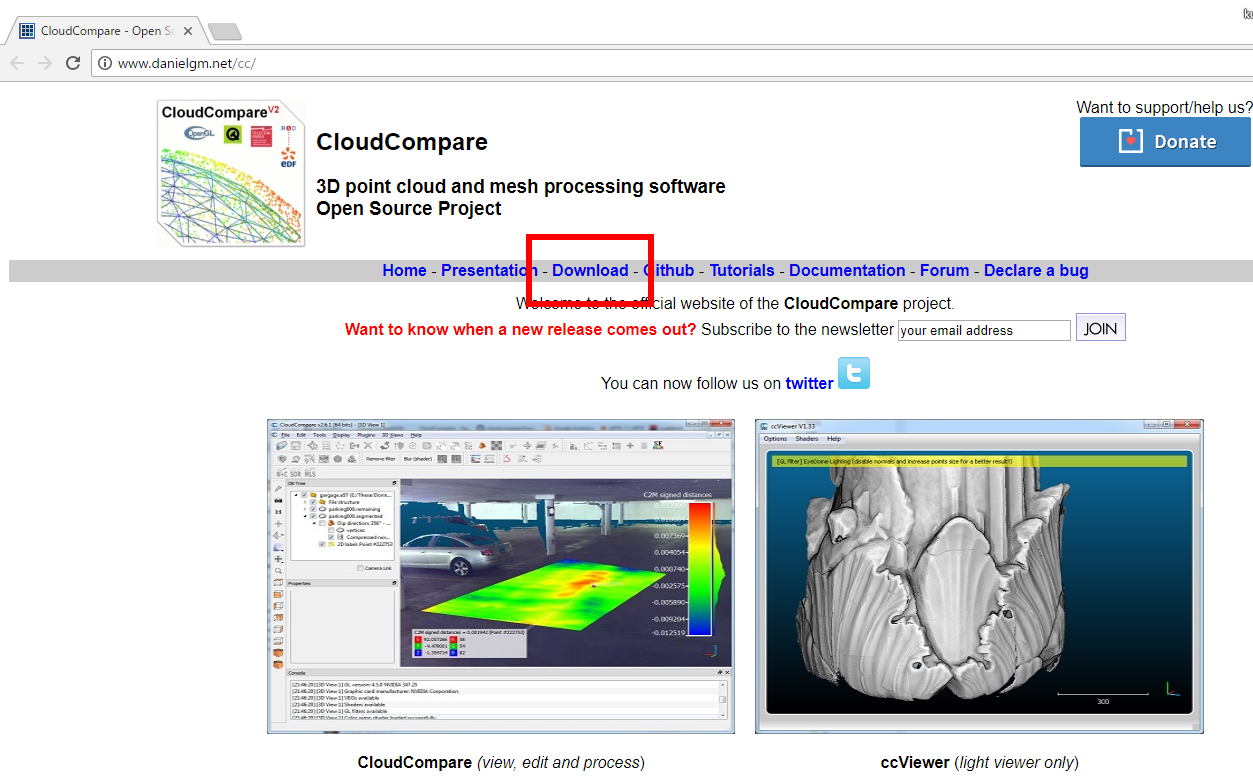Image resolution: width=1253 pixels, height=783 pixels.
Task: Visit the Forum link
Action: [945, 270]
